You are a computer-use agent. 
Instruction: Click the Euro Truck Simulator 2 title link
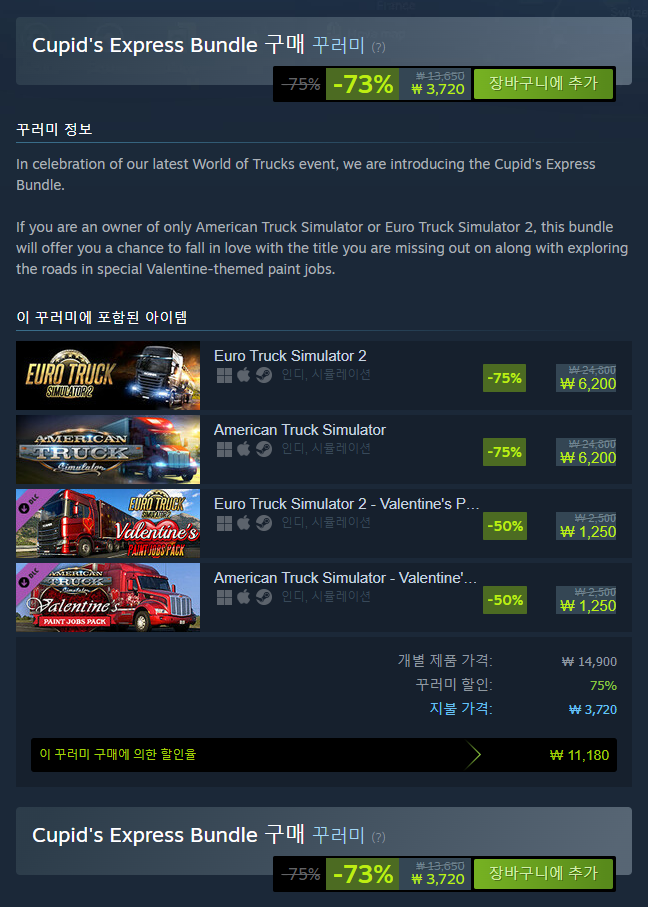(x=290, y=356)
